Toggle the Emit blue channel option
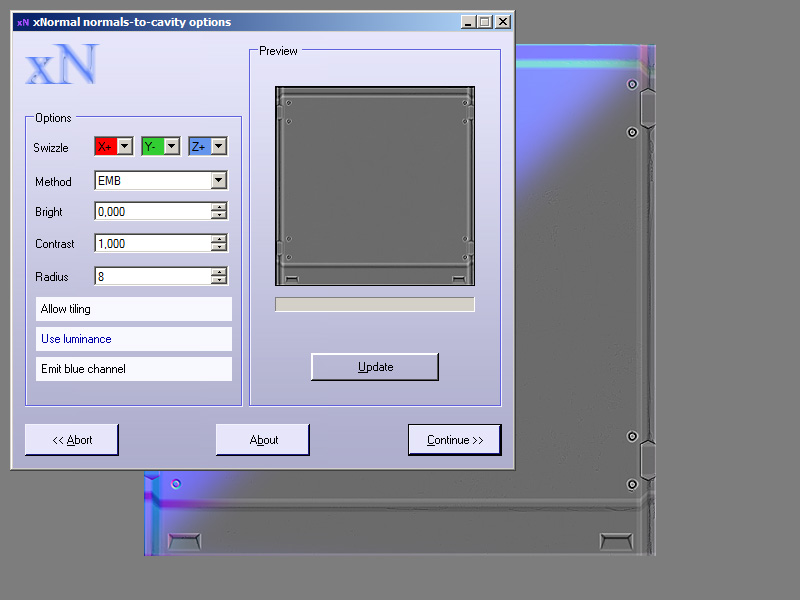800x600 pixels. [134, 369]
